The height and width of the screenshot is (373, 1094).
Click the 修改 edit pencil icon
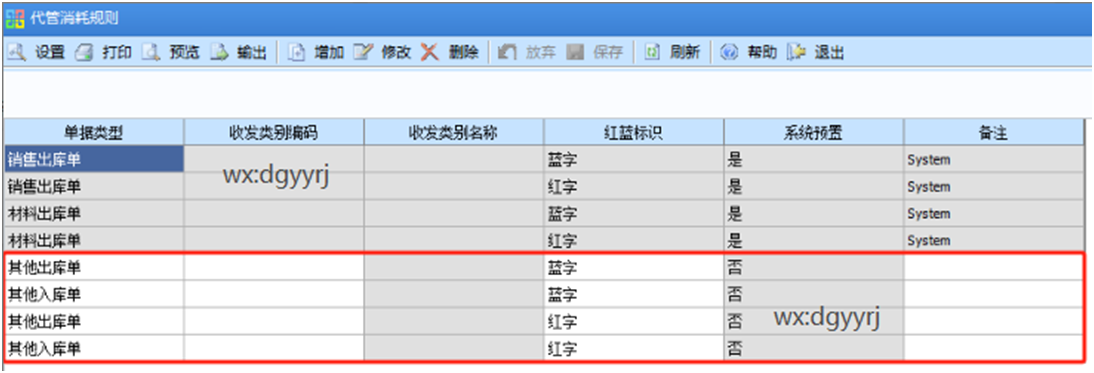coord(363,52)
